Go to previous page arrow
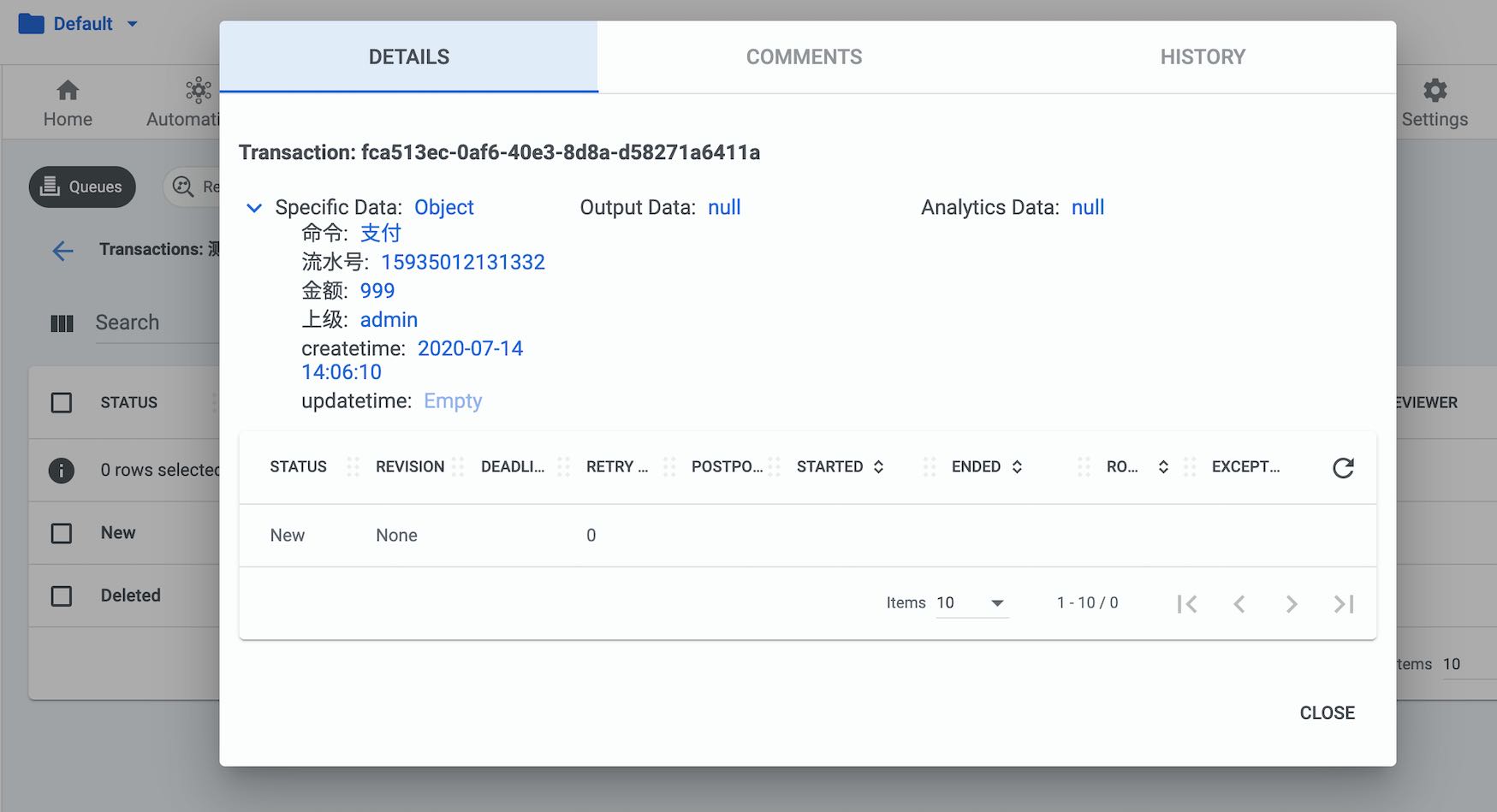This screenshot has width=1497, height=812. click(1239, 604)
